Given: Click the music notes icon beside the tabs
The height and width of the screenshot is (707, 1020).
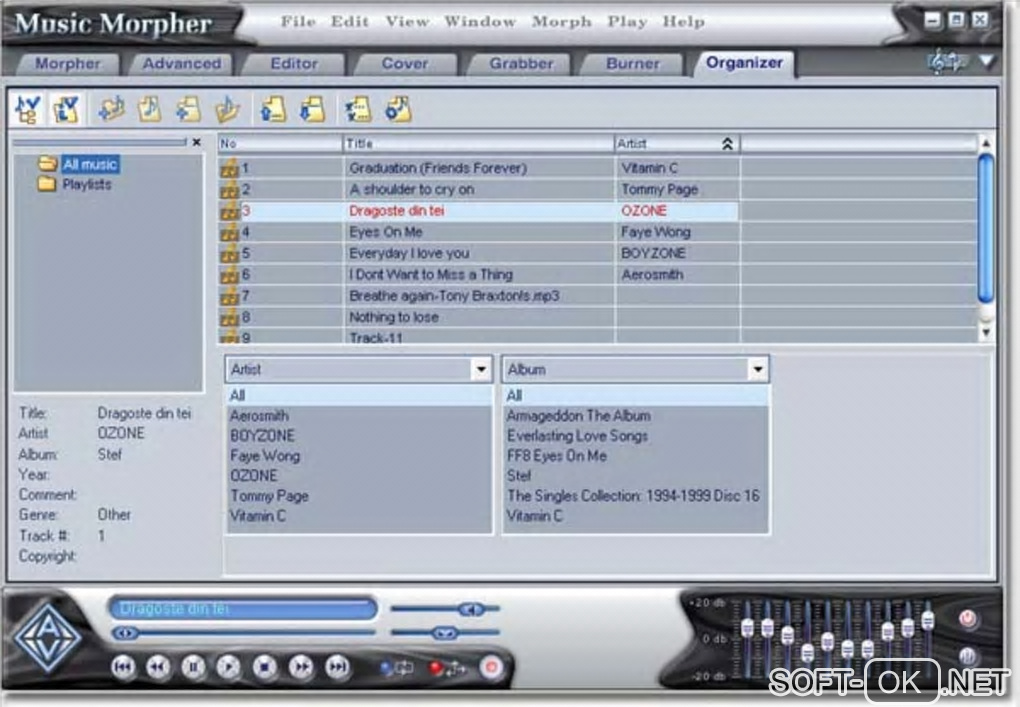Looking at the screenshot, I should point(945,62).
